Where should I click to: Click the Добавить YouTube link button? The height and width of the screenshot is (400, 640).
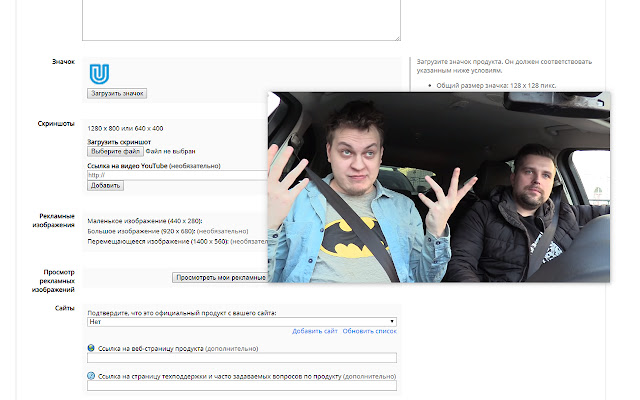105,186
